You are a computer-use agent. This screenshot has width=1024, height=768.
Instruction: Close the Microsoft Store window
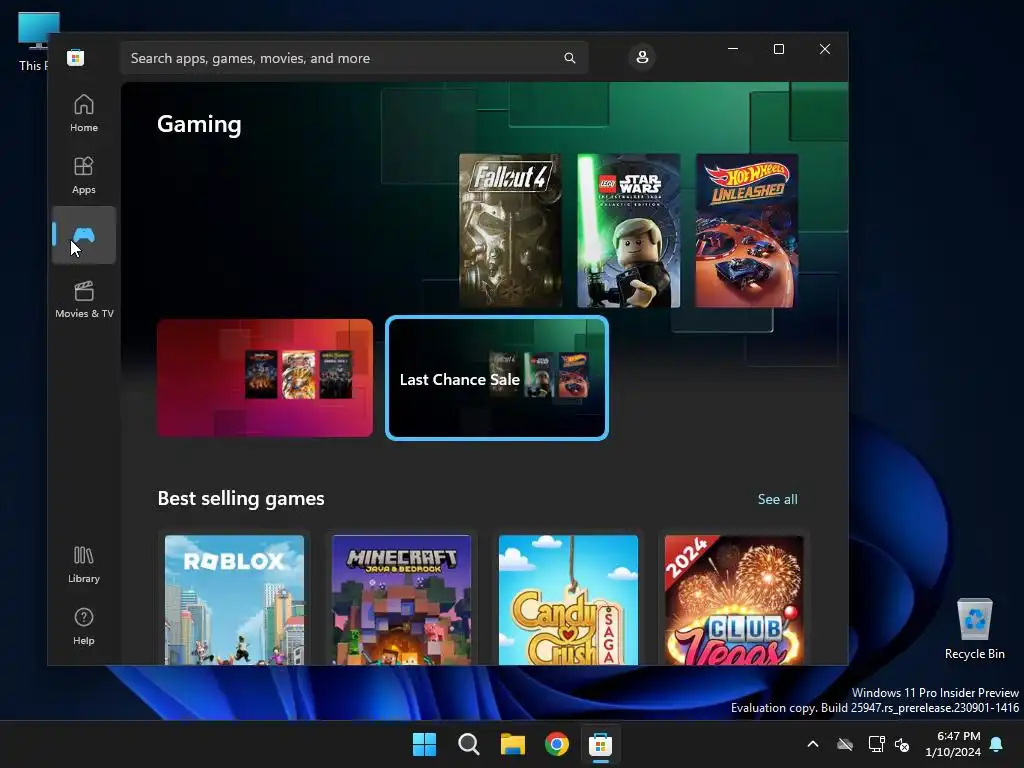[x=825, y=49]
